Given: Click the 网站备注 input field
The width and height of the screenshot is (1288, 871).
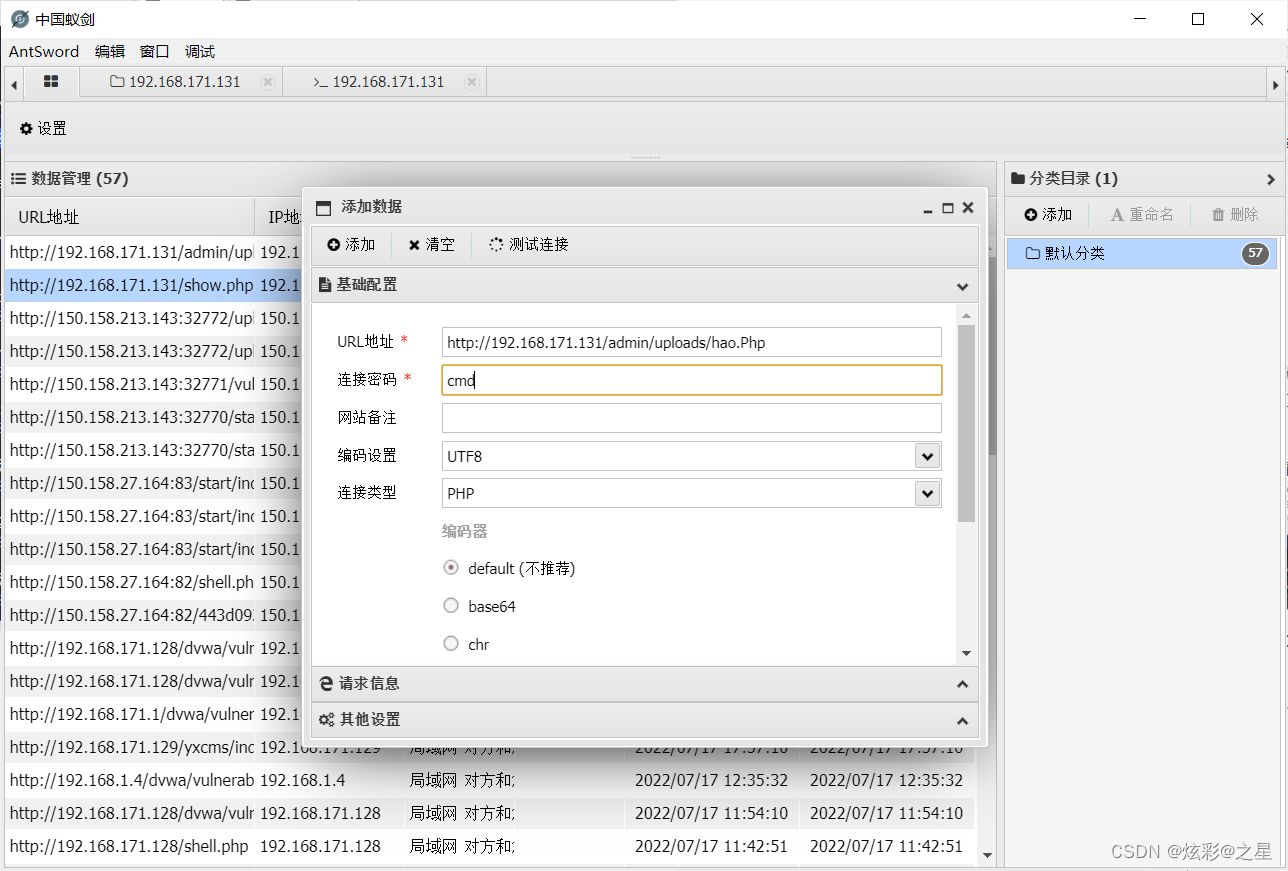Looking at the screenshot, I should pos(691,418).
